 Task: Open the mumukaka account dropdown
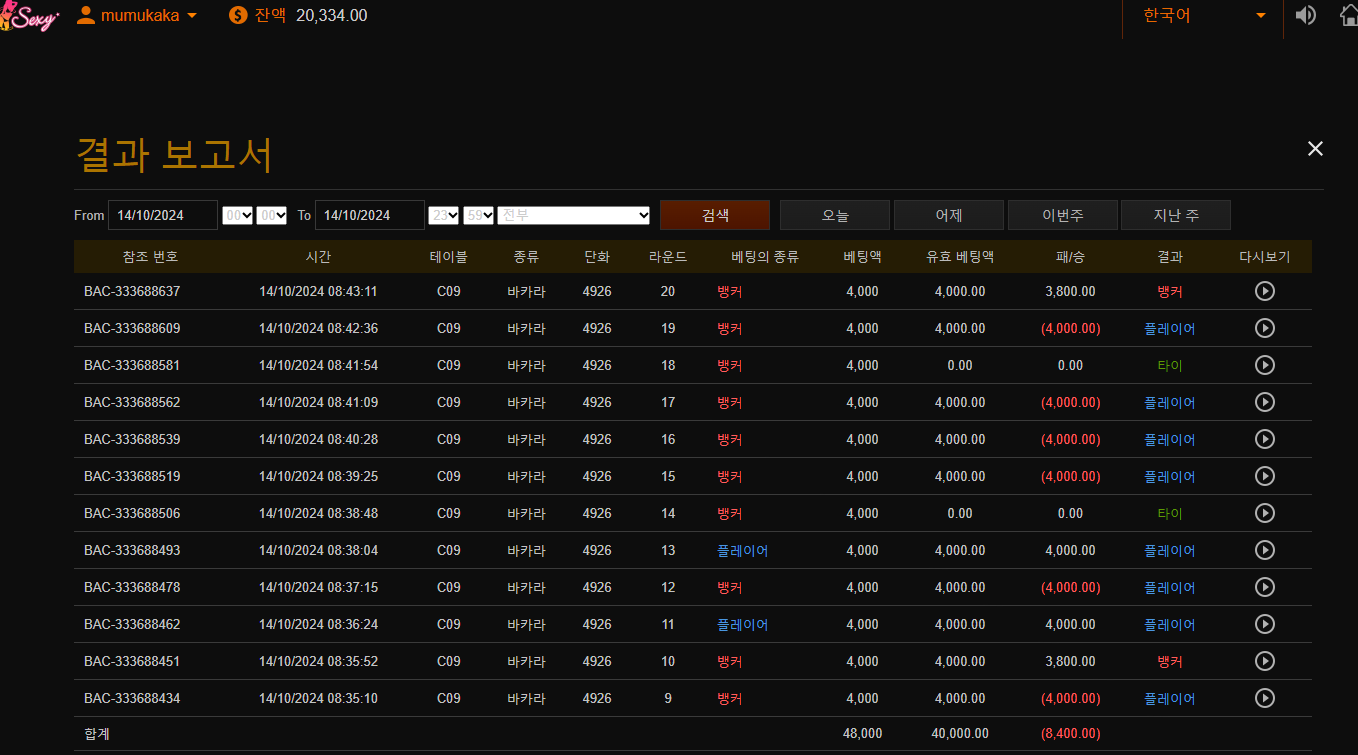tap(137, 15)
